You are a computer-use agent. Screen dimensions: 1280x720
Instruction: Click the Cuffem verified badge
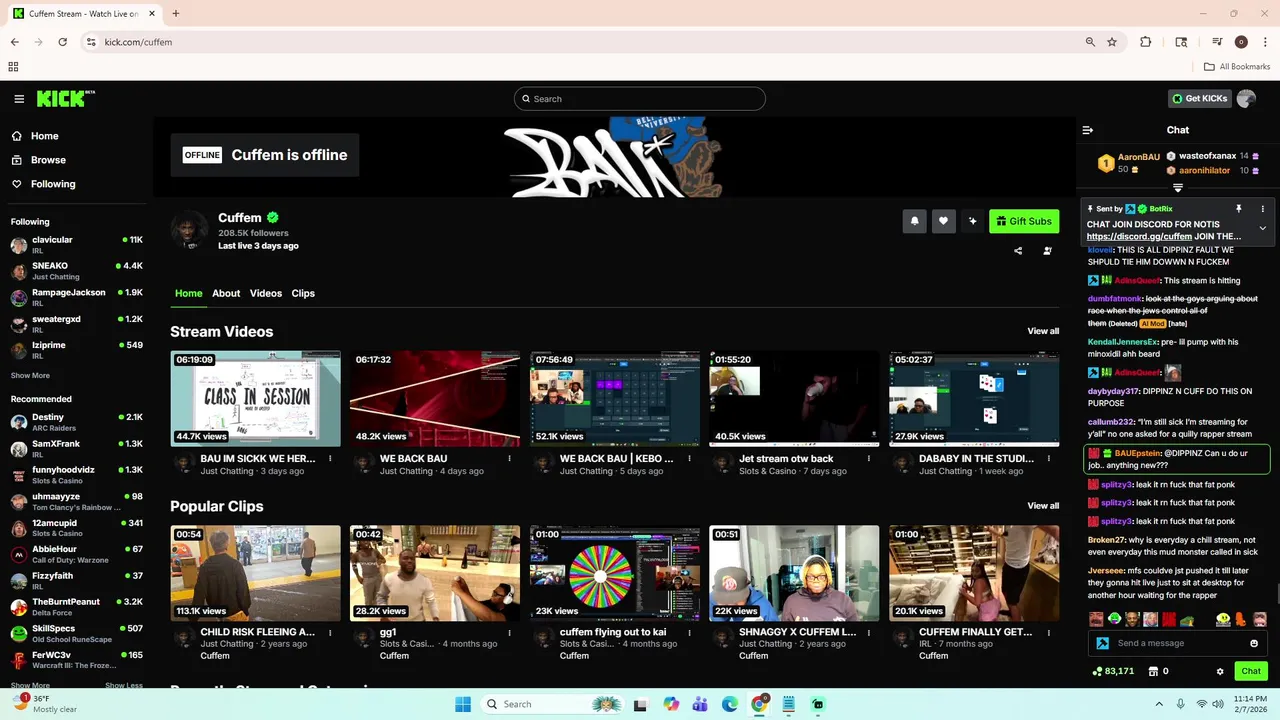[x=272, y=218]
